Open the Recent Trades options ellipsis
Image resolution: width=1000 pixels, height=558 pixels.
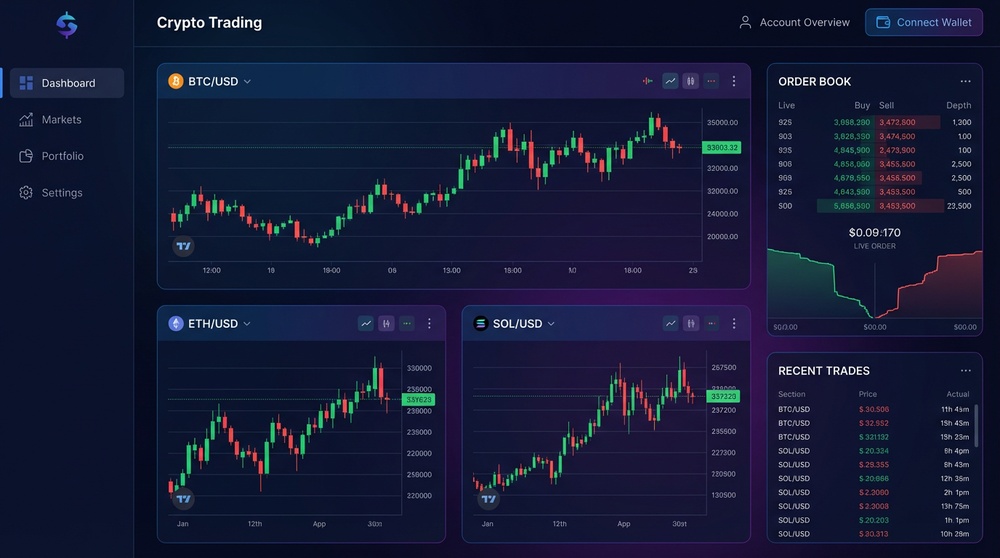click(966, 371)
